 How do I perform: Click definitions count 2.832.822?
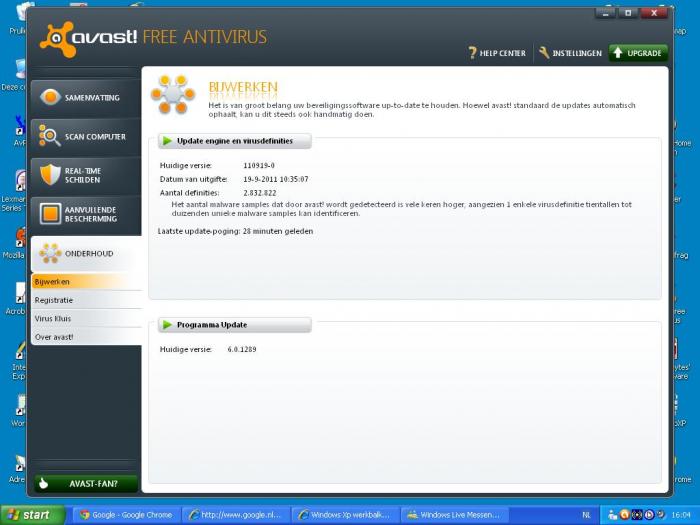[260, 193]
